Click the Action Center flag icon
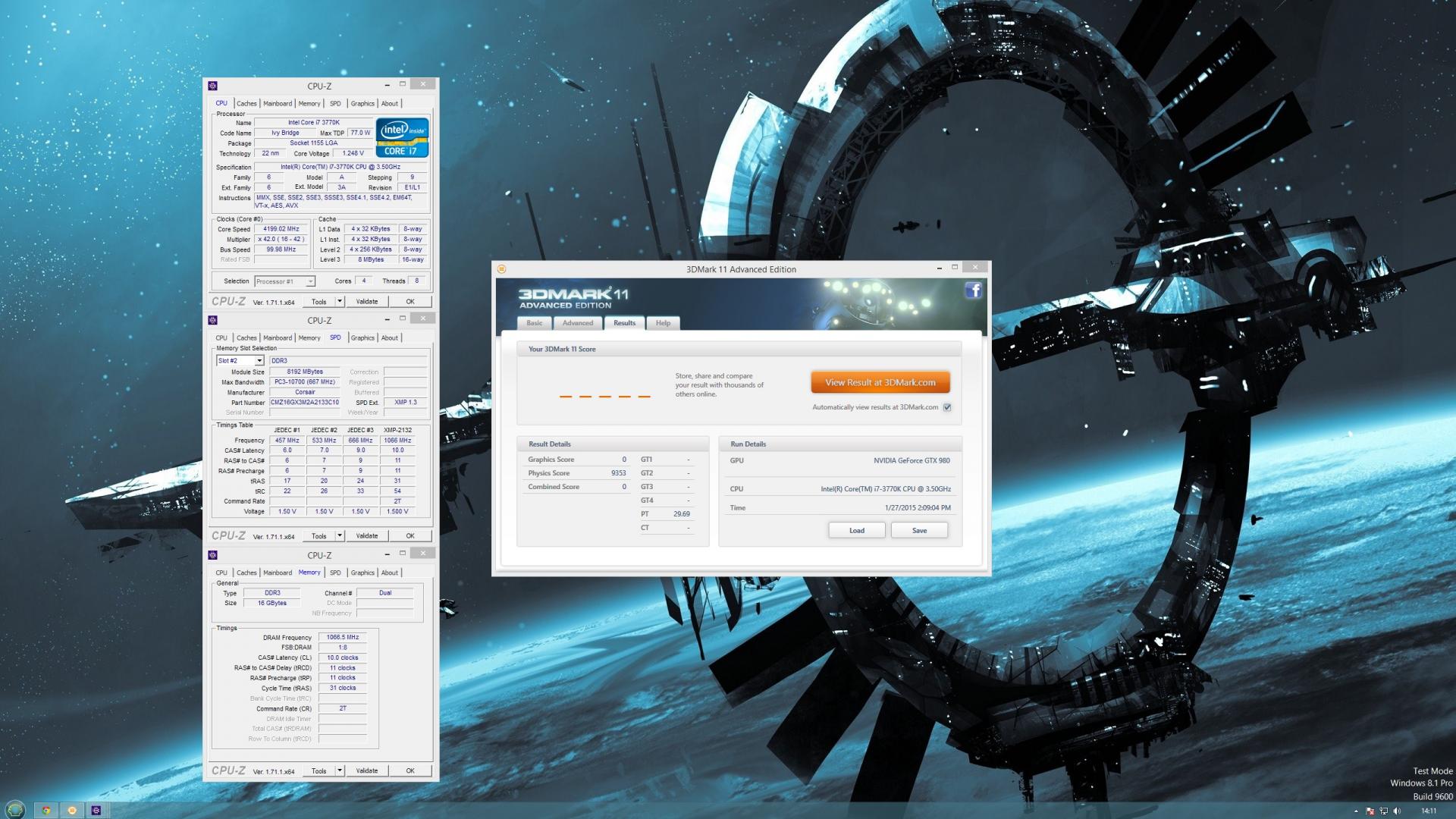This screenshot has height=819, width=1456. pyautogui.click(x=1370, y=811)
